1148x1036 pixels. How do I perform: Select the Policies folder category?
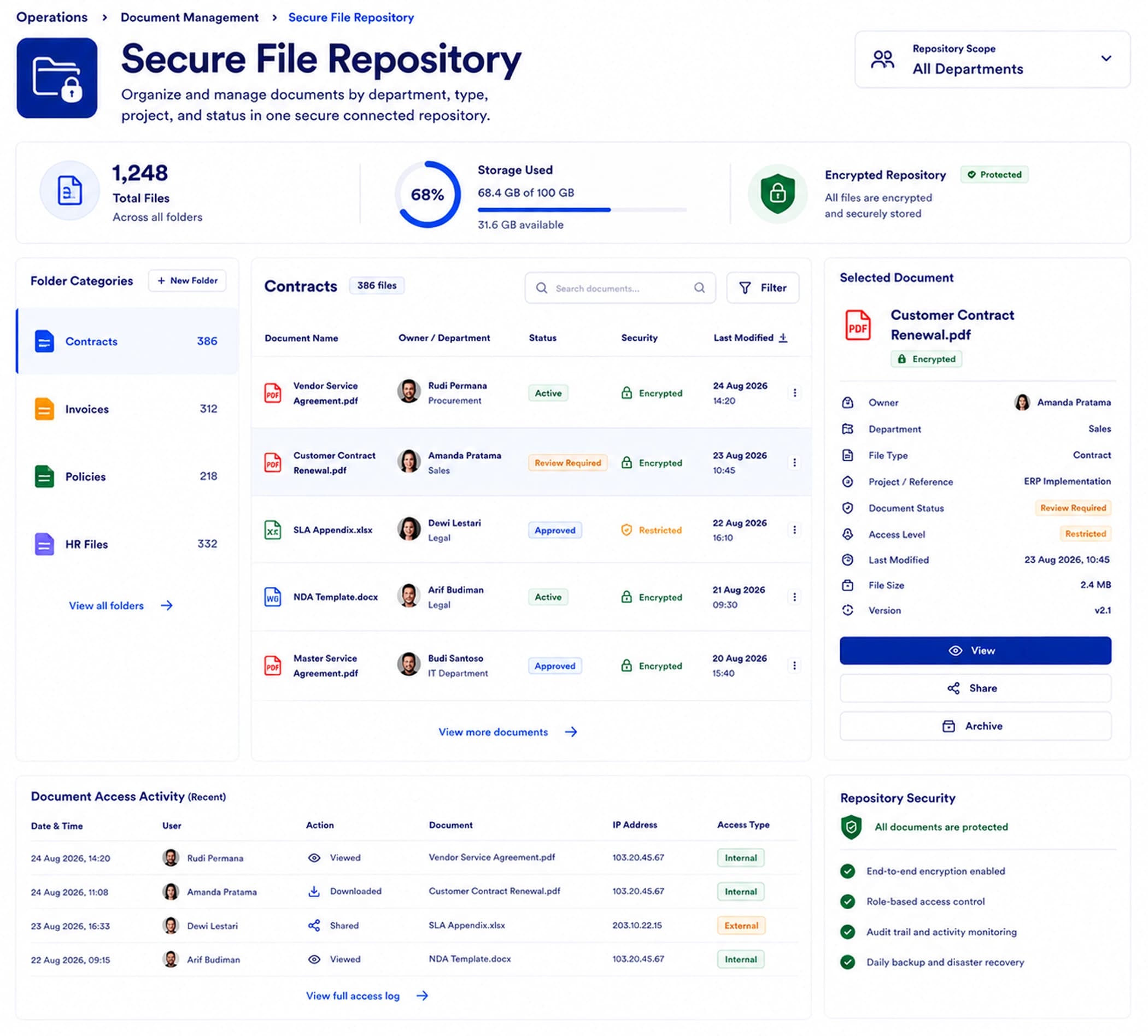point(127,476)
